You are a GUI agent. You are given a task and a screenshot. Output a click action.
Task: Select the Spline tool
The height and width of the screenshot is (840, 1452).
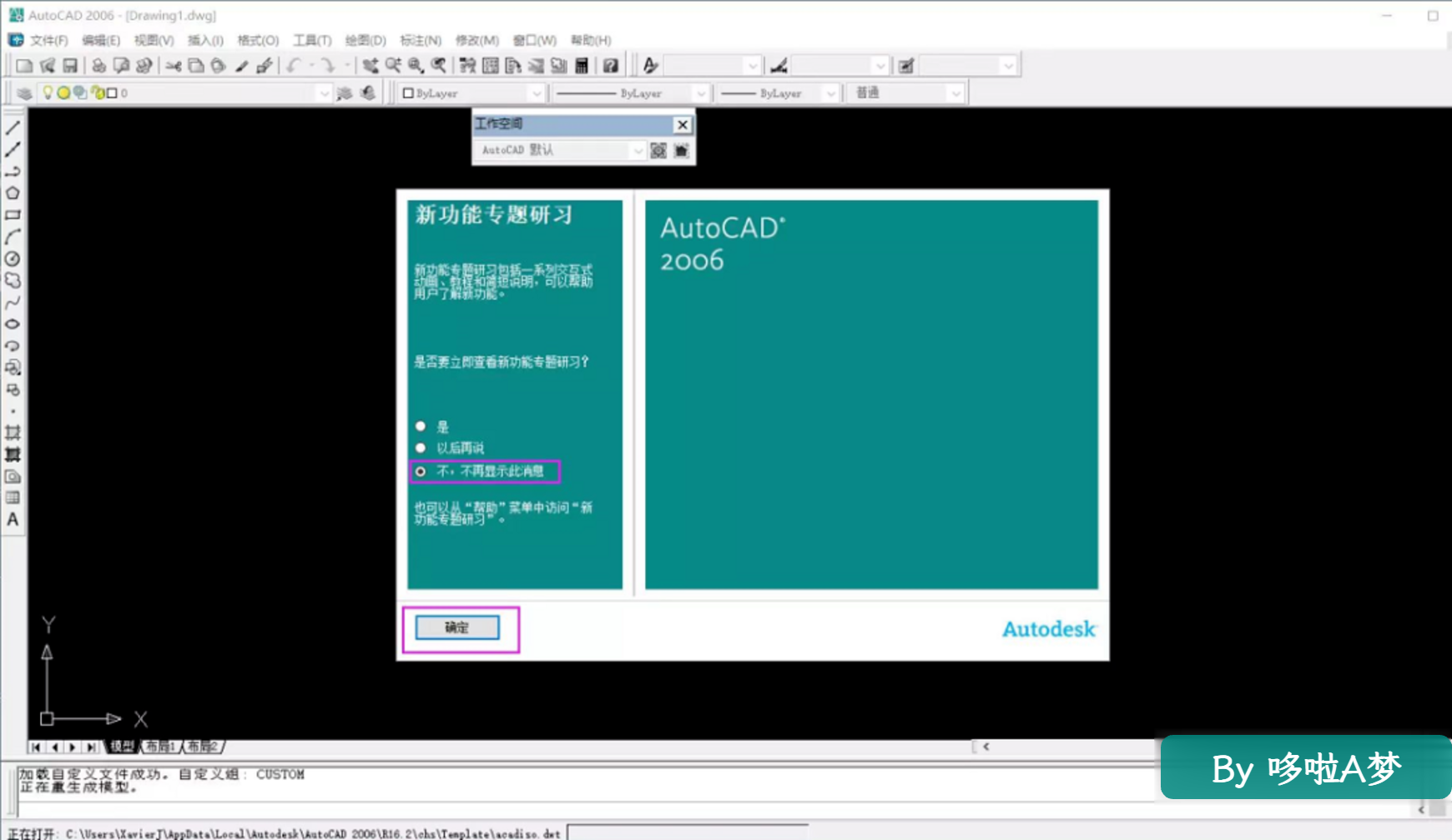click(x=13, y=302)
